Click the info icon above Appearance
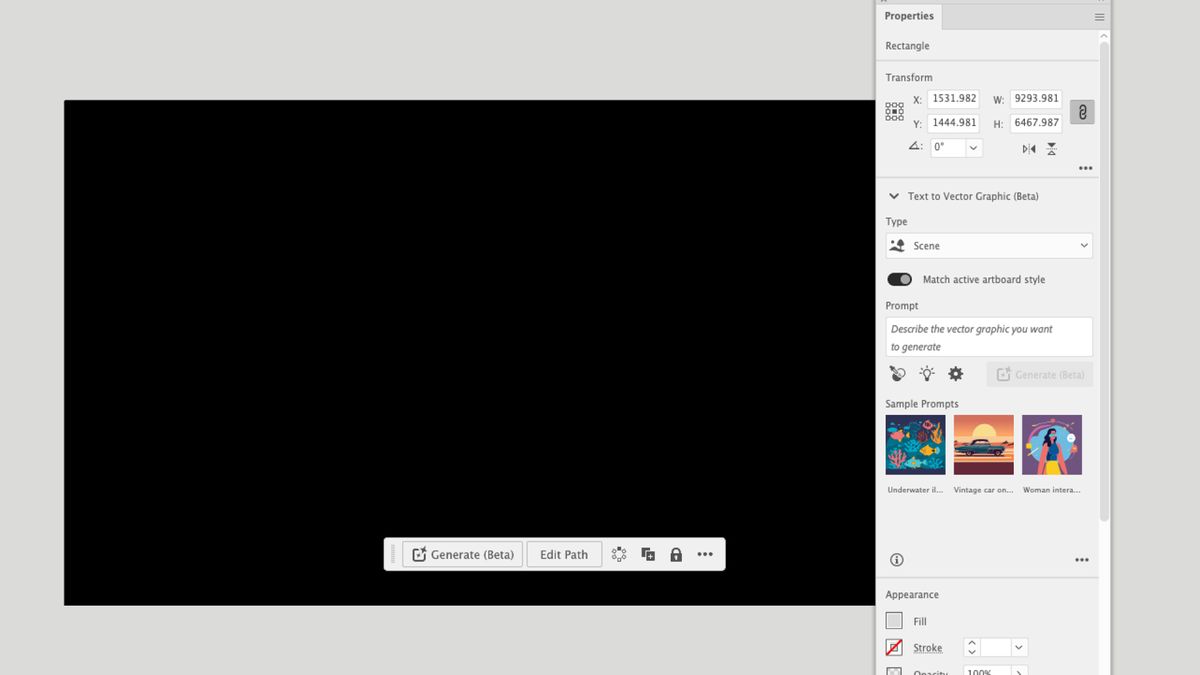The width and height of the screenshot is (1200, 675). click(897, 560)
